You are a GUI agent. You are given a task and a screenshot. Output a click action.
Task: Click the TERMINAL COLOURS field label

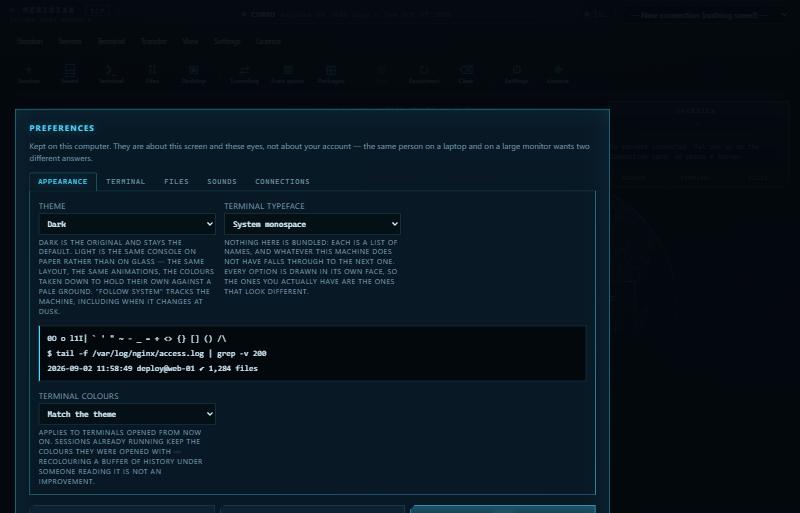(79, 396)
